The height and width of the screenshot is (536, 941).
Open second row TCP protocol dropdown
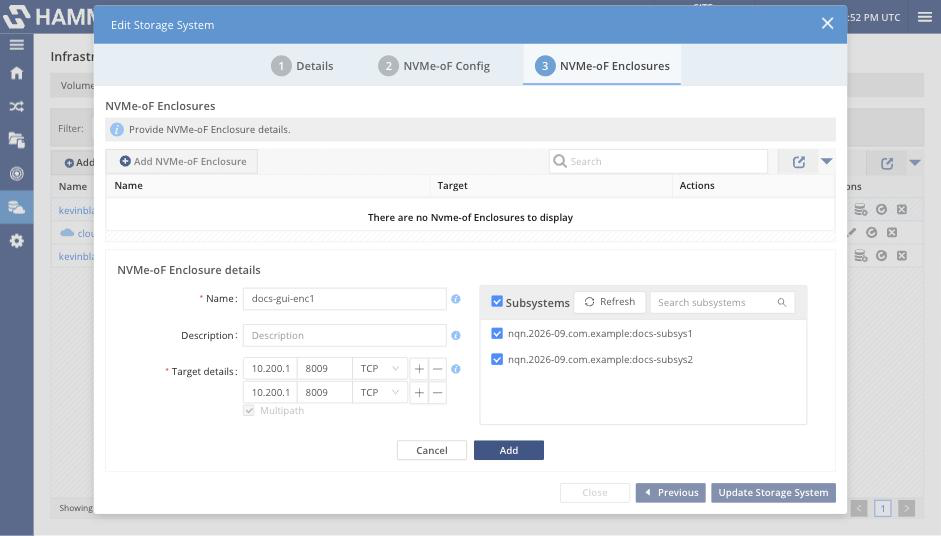click(x=380, y=393)
